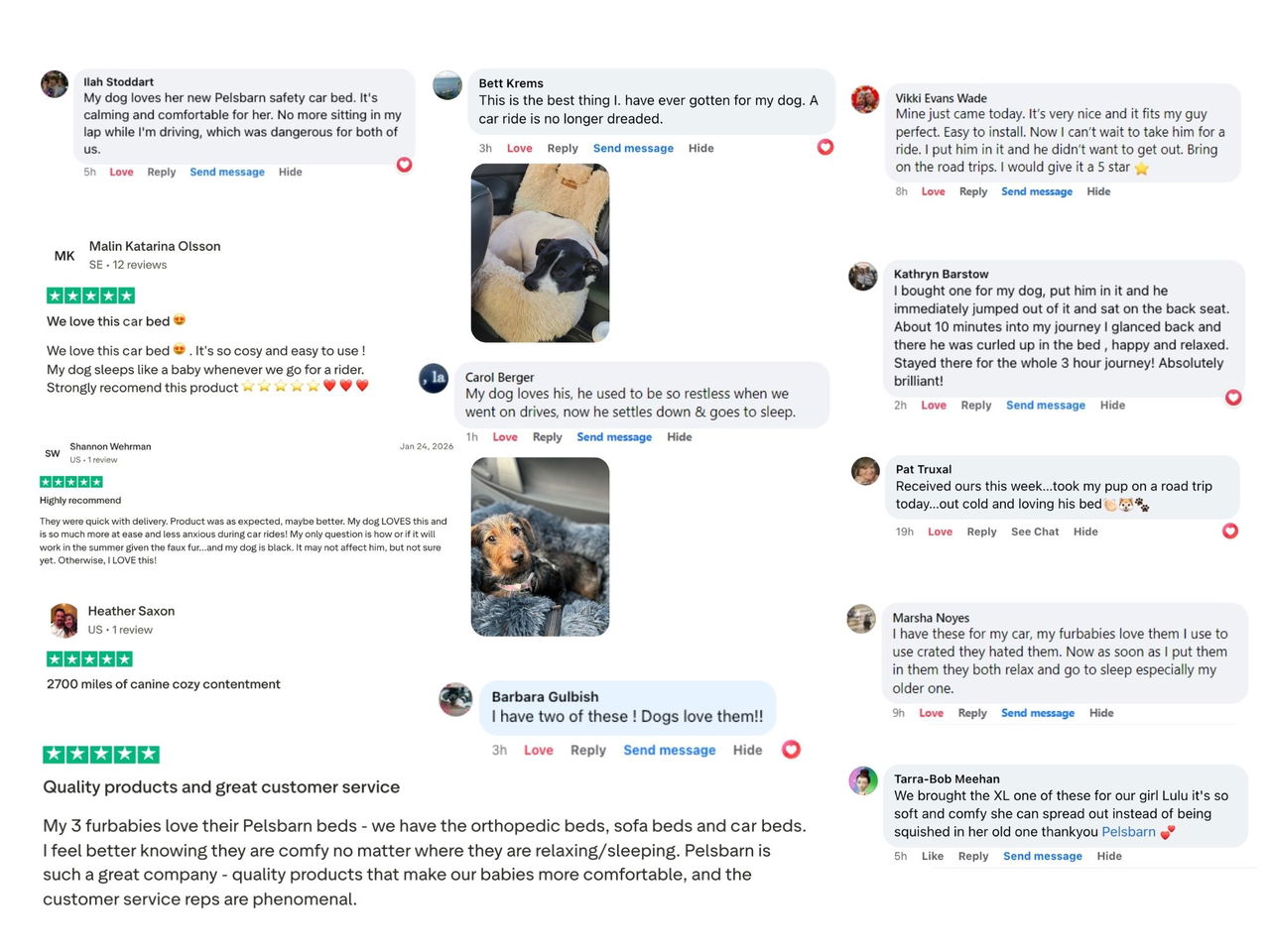Click Marsha Noyes' profile avatar
1270x952 pixels.
click(x=861, y=619)
